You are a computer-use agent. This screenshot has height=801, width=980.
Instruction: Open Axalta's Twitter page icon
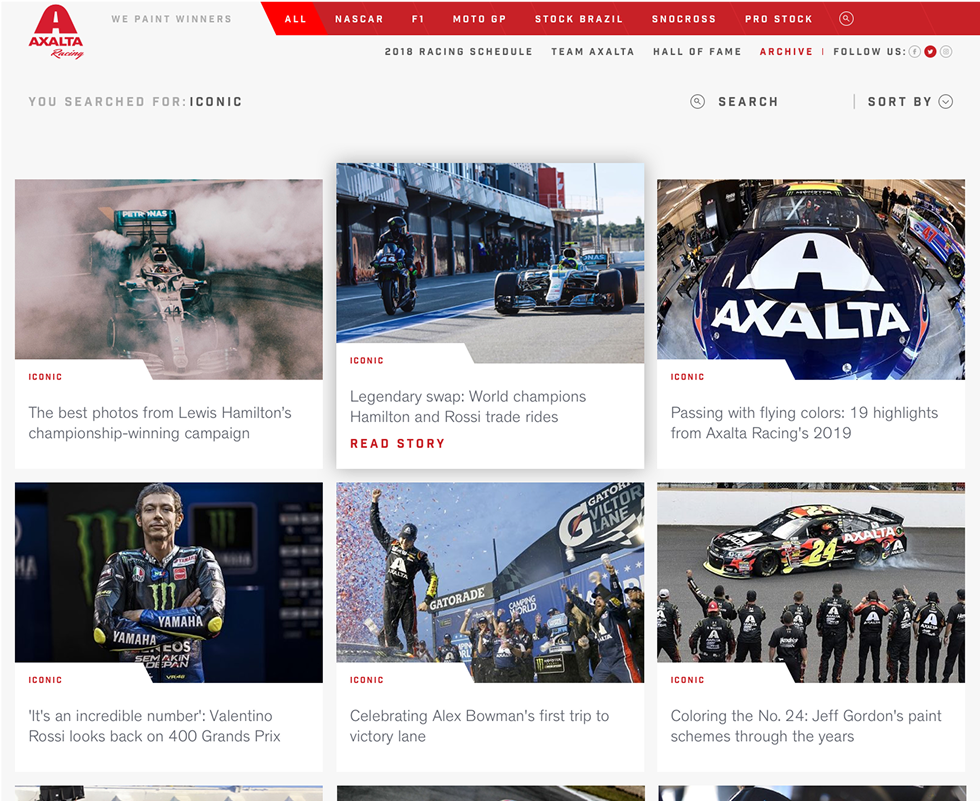(930, 52)
